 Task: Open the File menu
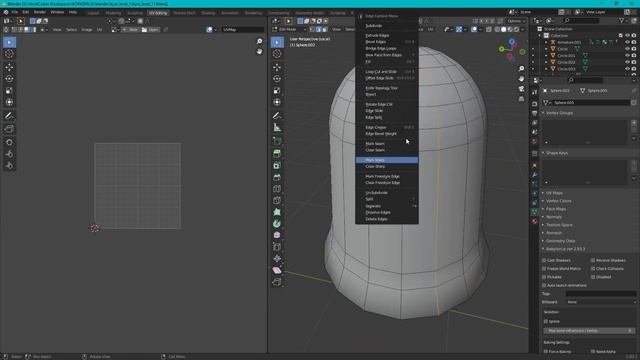pos(15,12)
